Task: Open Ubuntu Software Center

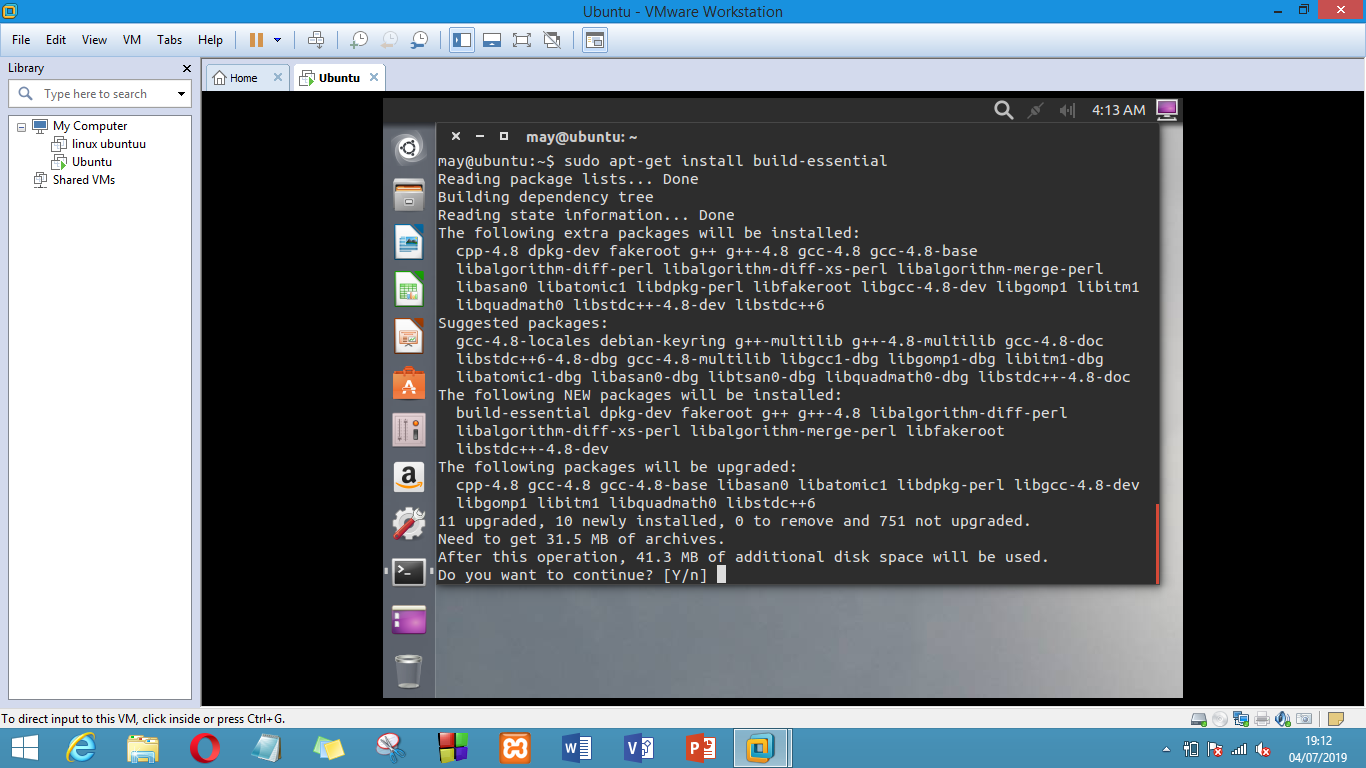Action: (408, 383)
